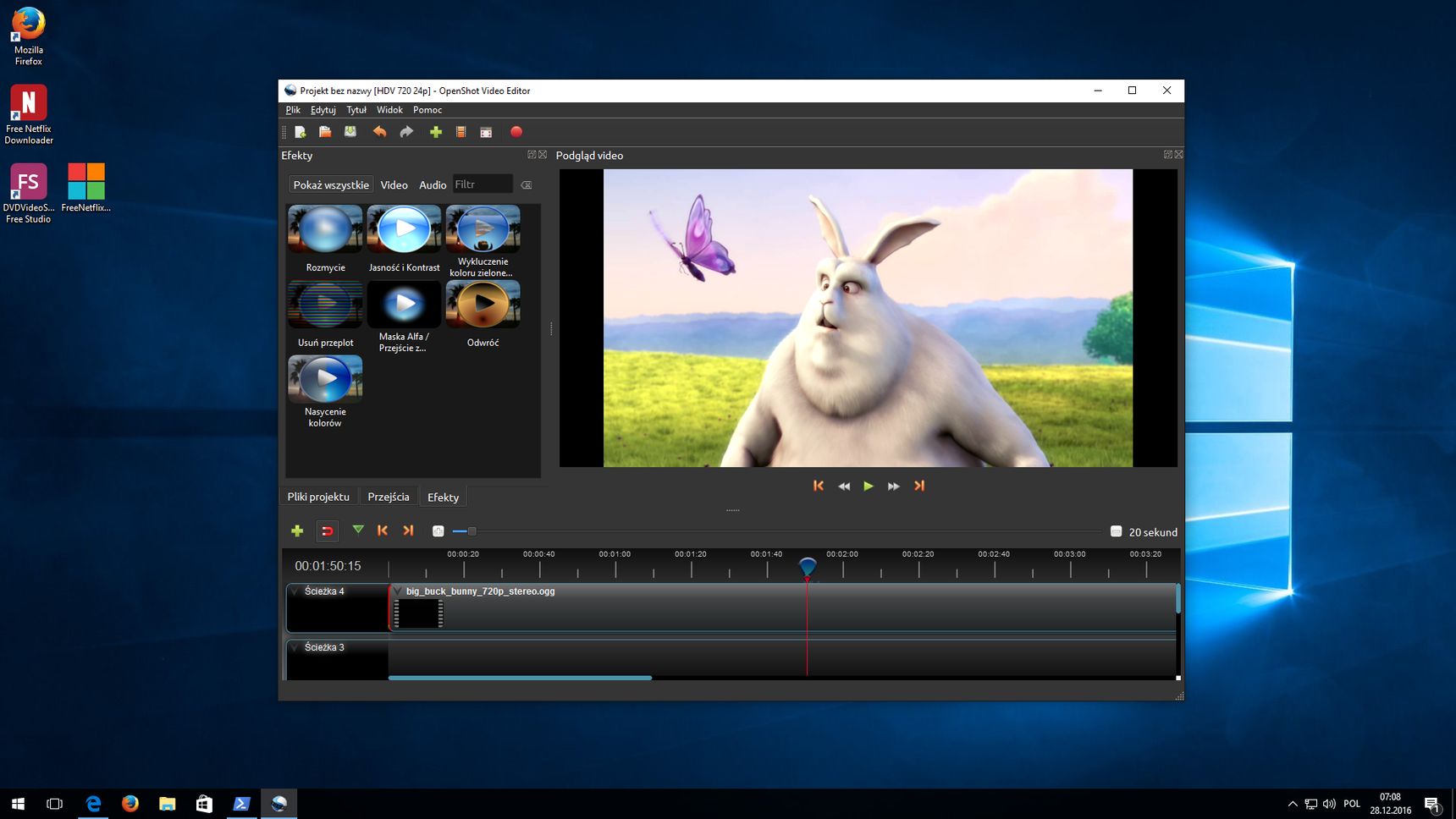Image resolution: width=1456 pixels, height=819 pixels.
Task: Jump to the start of the preview
Action: point(819,486)
